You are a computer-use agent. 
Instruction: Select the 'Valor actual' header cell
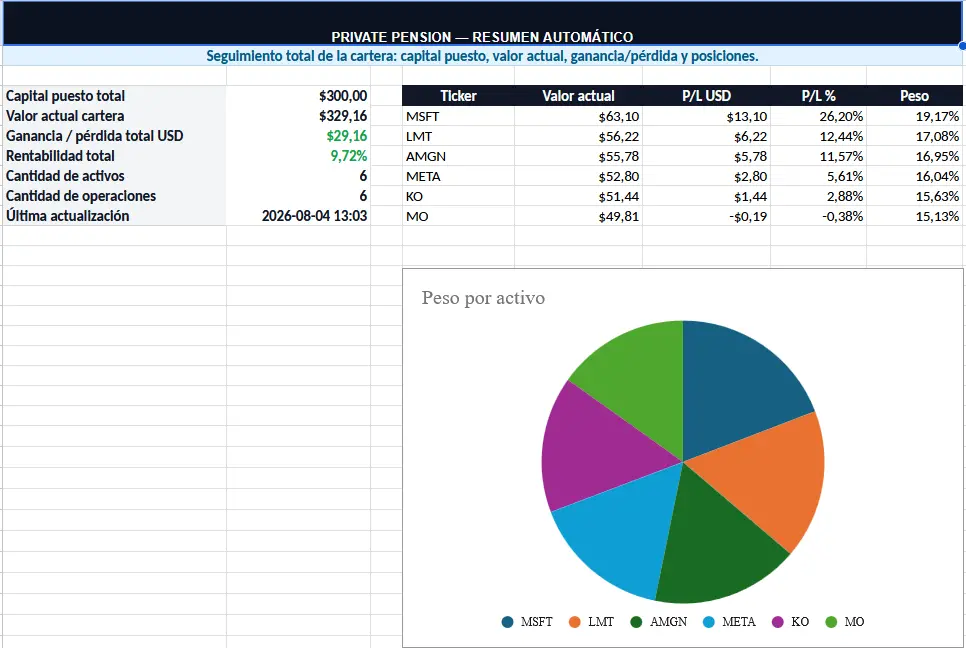[x=578, y=95]
